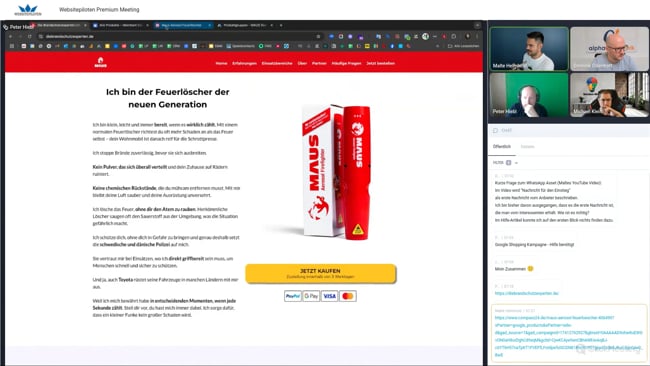Click the G Pay payment badge
Image resolution: width=650 pixels, height=366 pixels.
(x=311, y=296)
